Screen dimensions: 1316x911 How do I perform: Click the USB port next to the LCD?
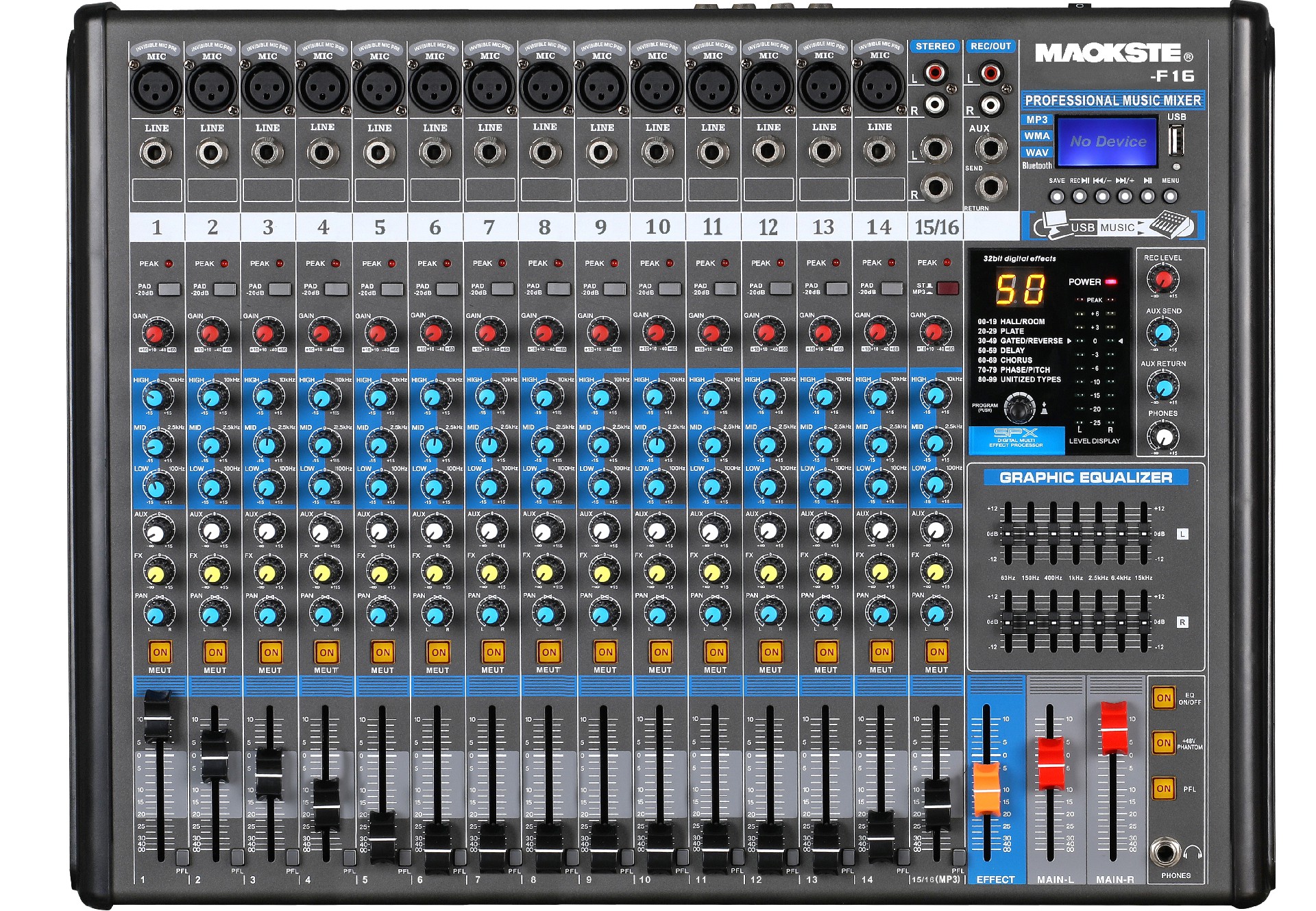[x=1176, y=140]
